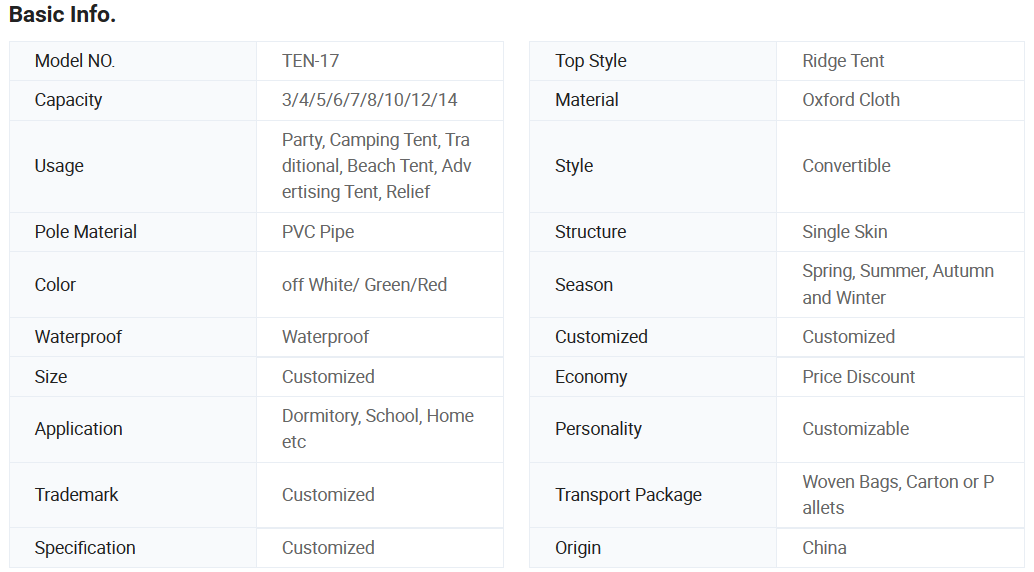Click the off White/ Green/Red color value
Screen dimensions: 1034x572
(364, 285)
